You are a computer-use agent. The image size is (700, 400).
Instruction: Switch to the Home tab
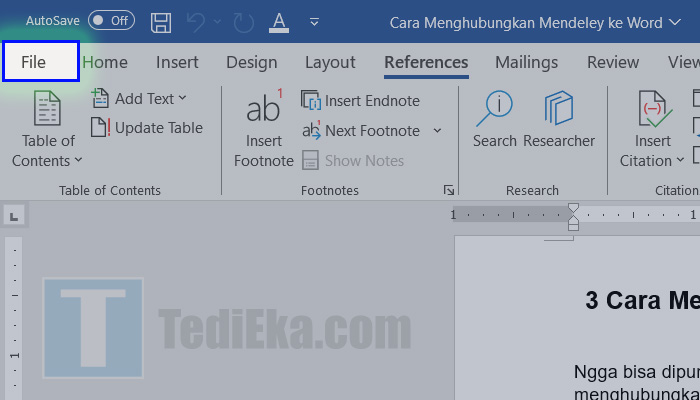(x=105, y=62)
